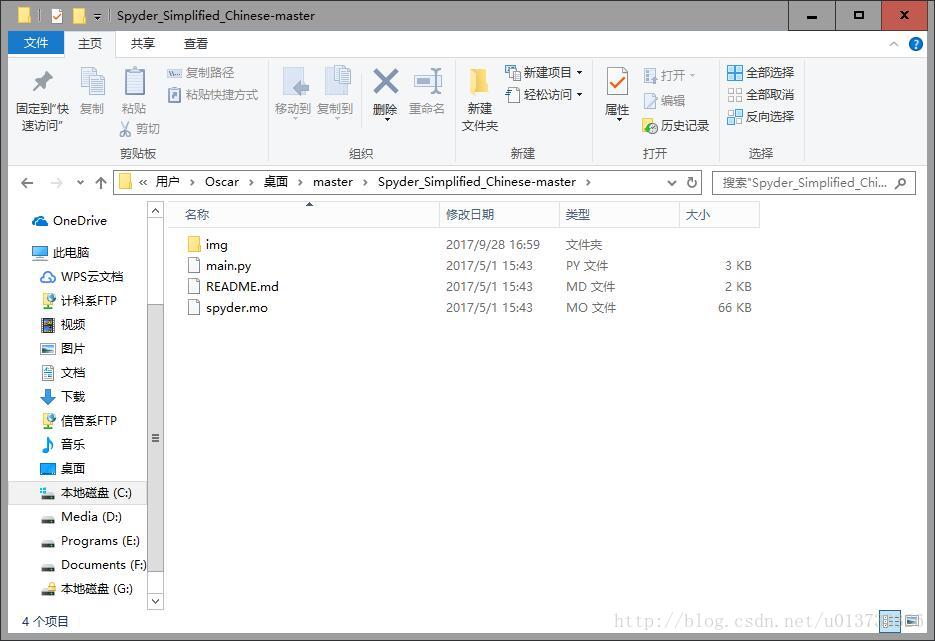935x641 pixels.
Task: Switch to details view layout icon
Action: [890, 621]
